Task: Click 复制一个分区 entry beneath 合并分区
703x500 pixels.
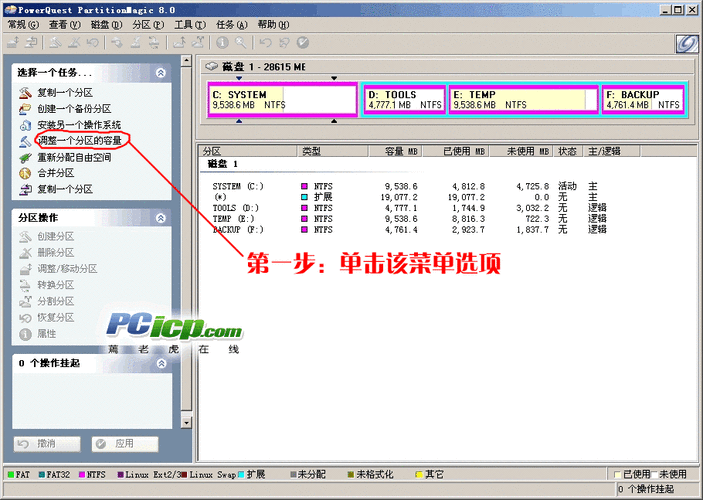Action: [x=65, y=189]
